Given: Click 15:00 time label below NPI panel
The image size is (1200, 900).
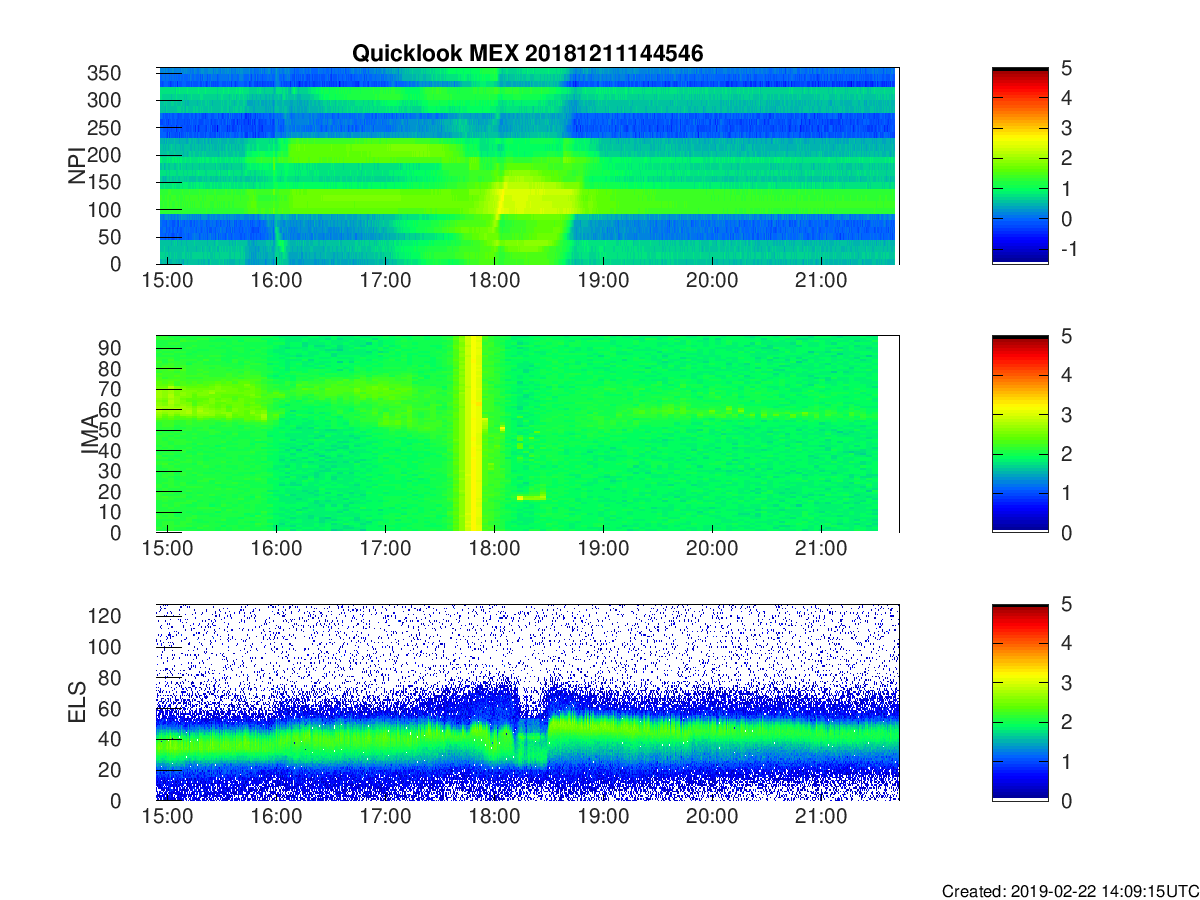Looking at the screenshot, I should point(168,281).
